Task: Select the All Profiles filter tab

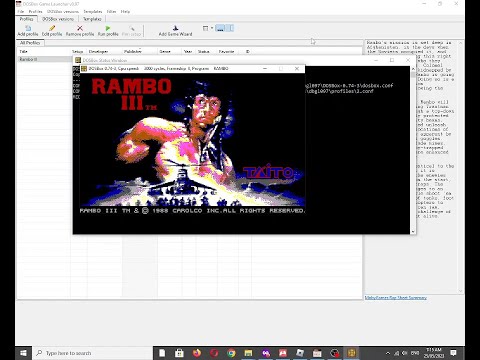Action: point(30,43)
